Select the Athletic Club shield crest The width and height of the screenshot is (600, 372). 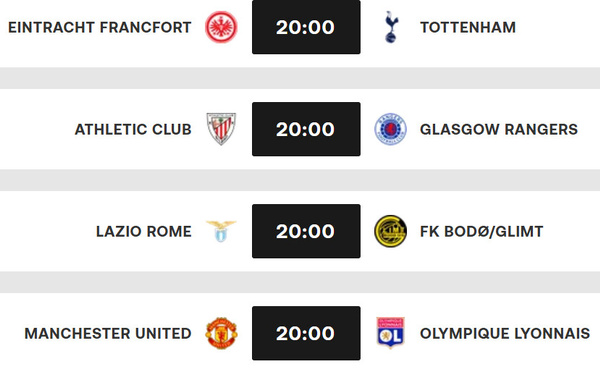pyautogui.click(x=221, y=129)
